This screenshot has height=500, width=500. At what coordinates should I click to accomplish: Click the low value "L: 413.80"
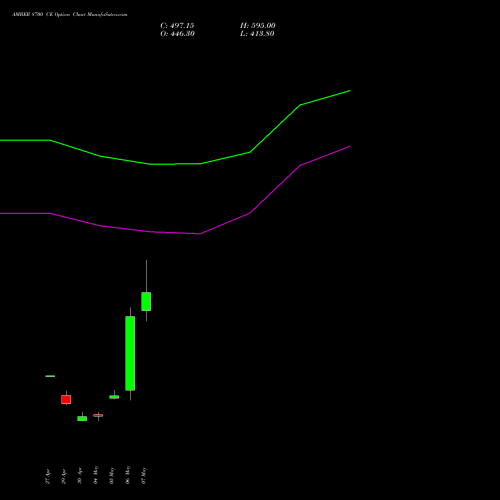click(x=257, y=34)
